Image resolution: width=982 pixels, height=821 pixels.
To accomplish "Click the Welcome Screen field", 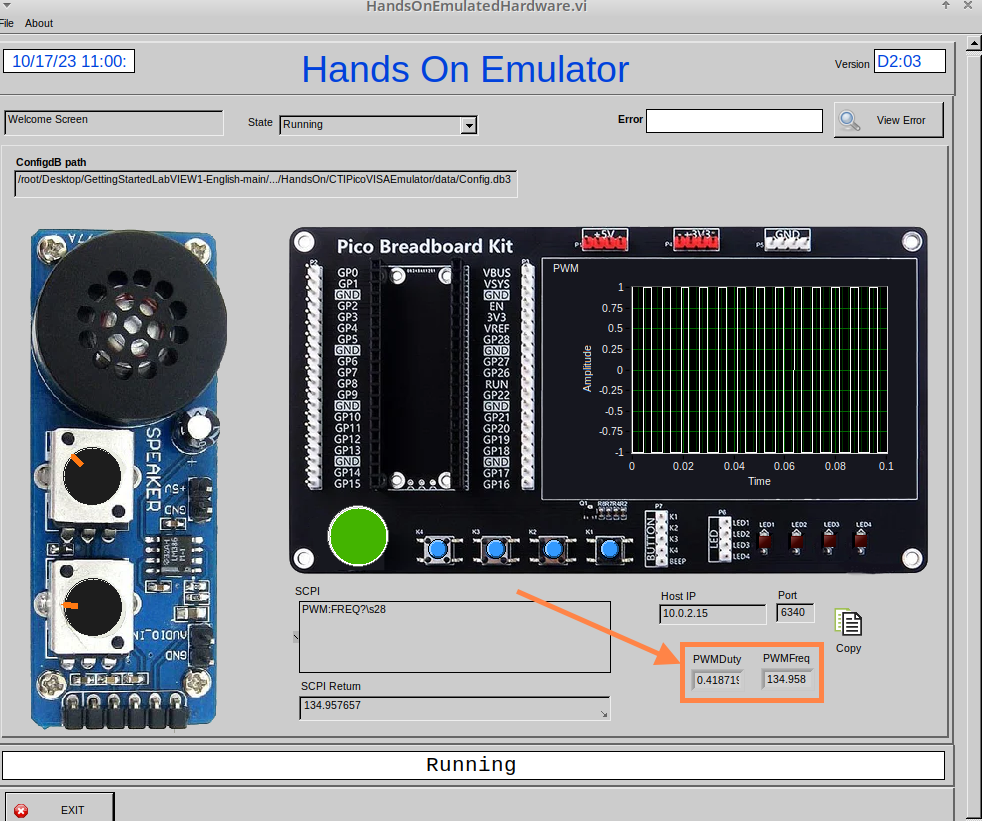I will pyautogui.click(x=113, y=122).
